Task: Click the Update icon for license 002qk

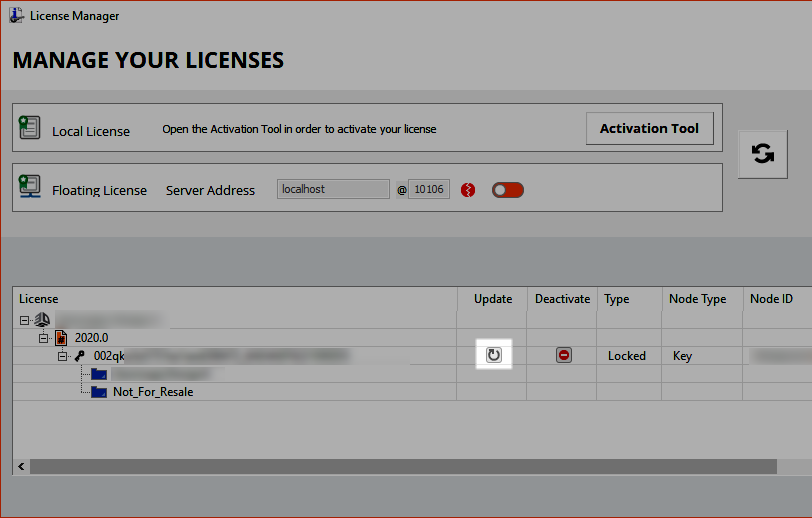Action: point(493,355)
